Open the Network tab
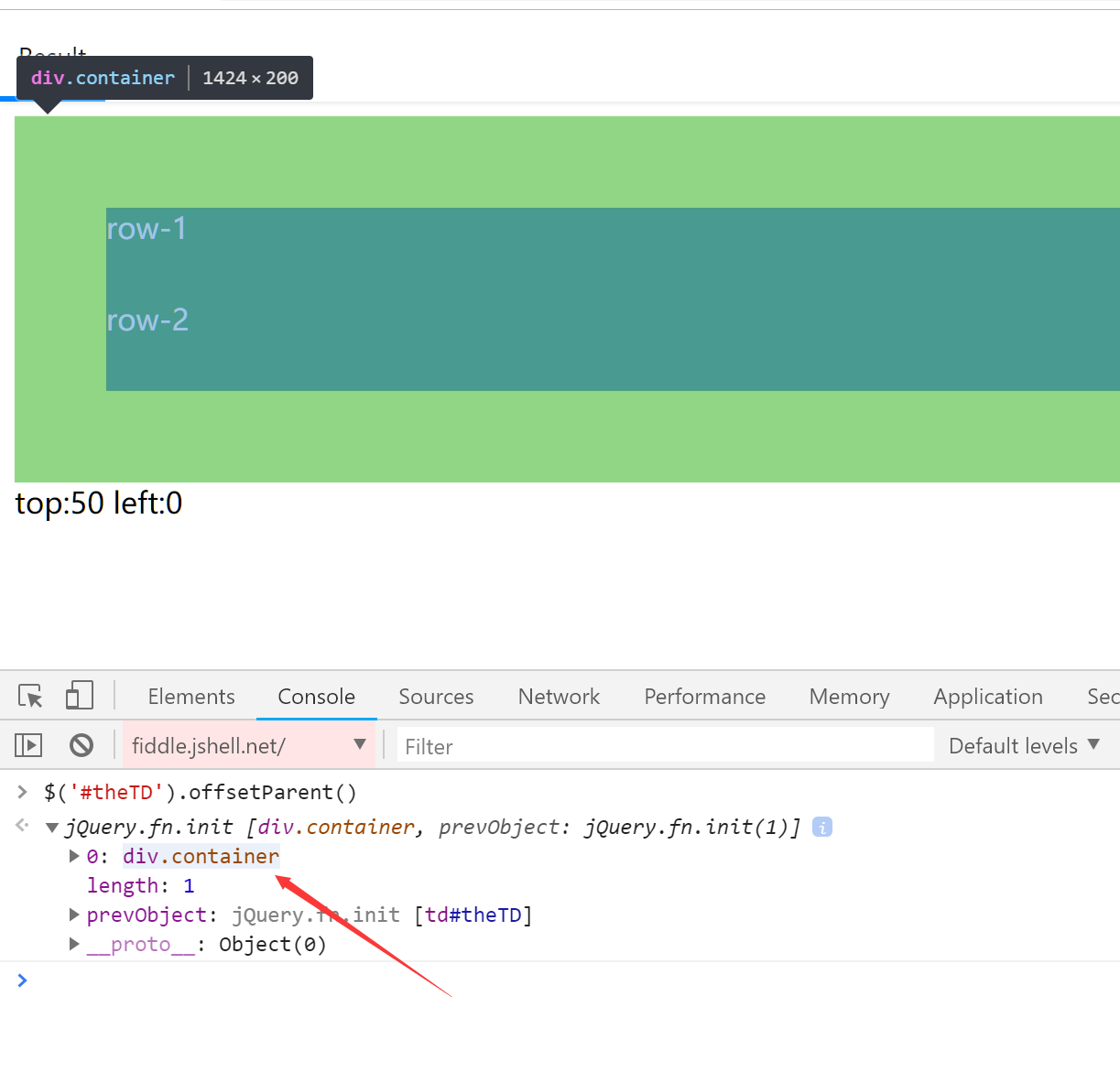The image size is (1120, 1072). [559, 697]
